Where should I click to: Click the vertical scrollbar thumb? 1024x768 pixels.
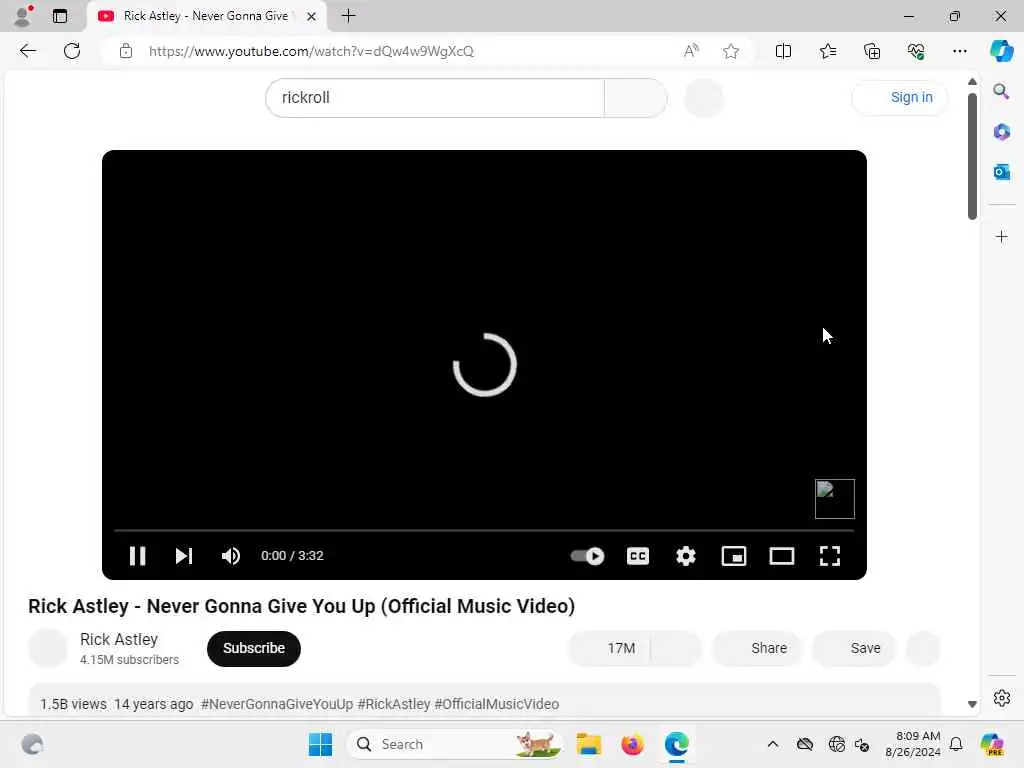[972, 156]
